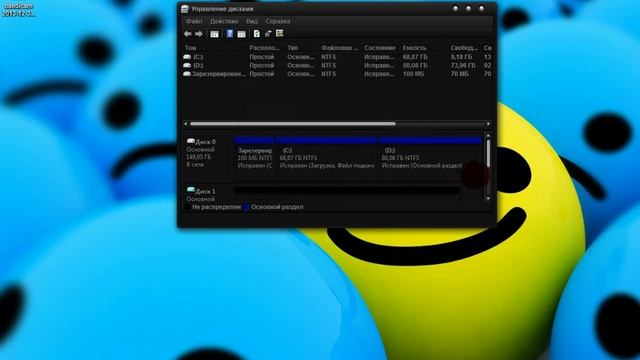The height and width of the screenshot is (360, 640).
Task: Sort by the Состояние column header
Action: point(380,48)
